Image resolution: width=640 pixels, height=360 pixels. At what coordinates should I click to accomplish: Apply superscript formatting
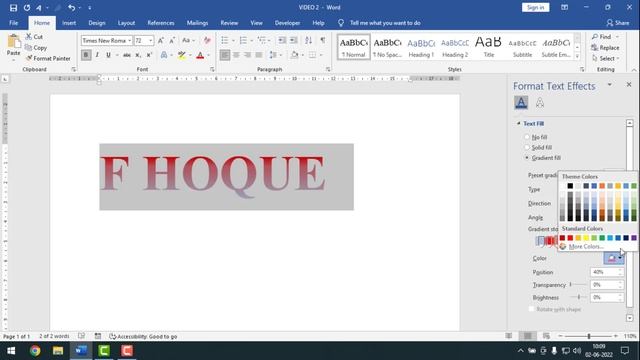pos(149,55)
